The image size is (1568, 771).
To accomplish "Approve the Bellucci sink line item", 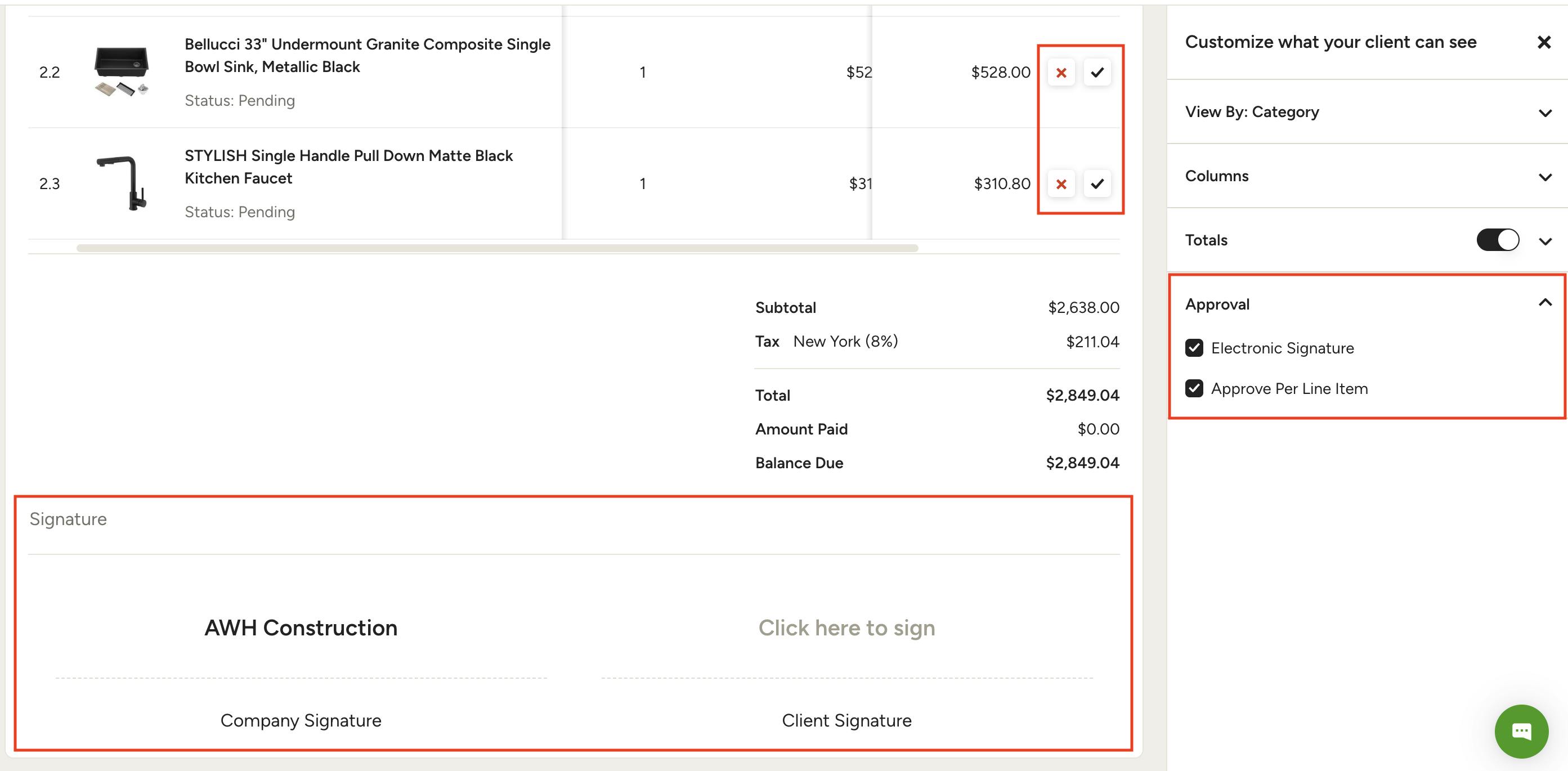I will (x=1097, y=73).
